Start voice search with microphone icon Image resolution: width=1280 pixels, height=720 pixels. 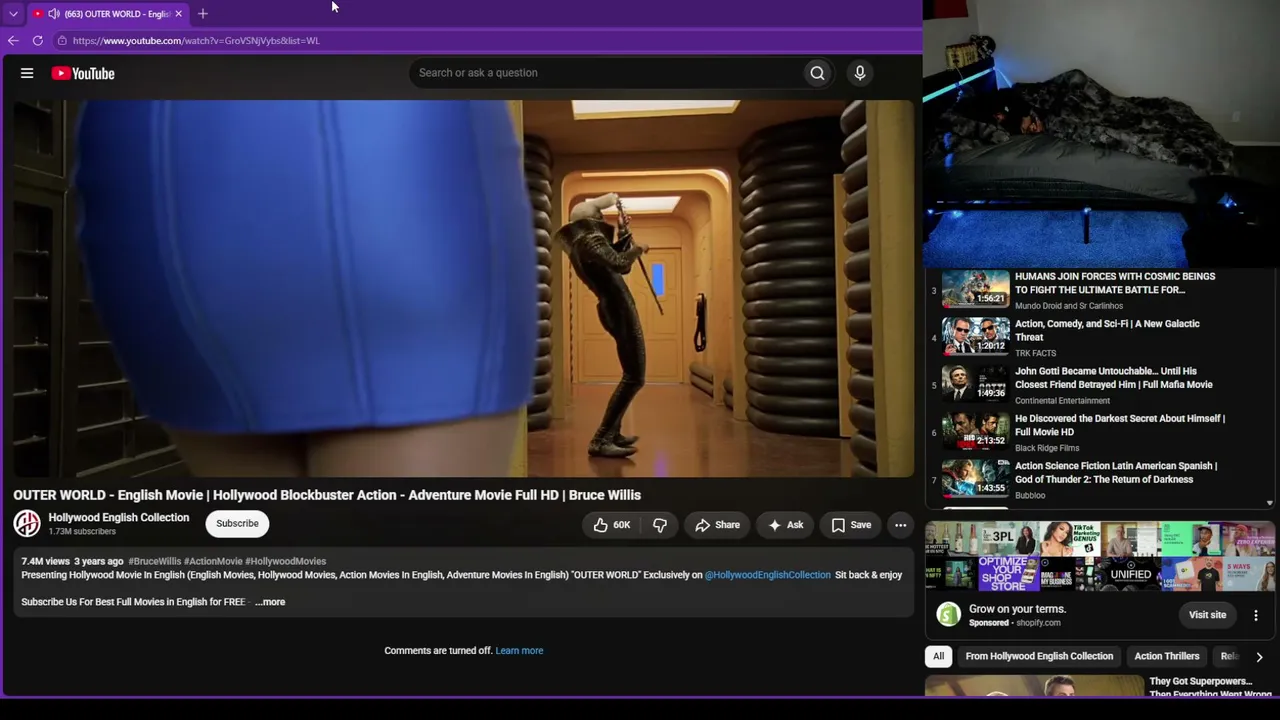859,73
